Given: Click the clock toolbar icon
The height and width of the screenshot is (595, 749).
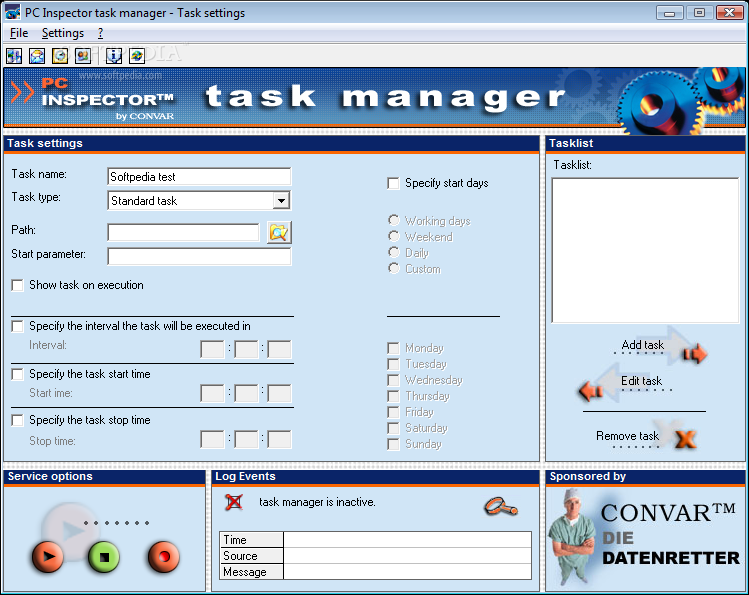Looking at the screenshot, I should 60,56.
